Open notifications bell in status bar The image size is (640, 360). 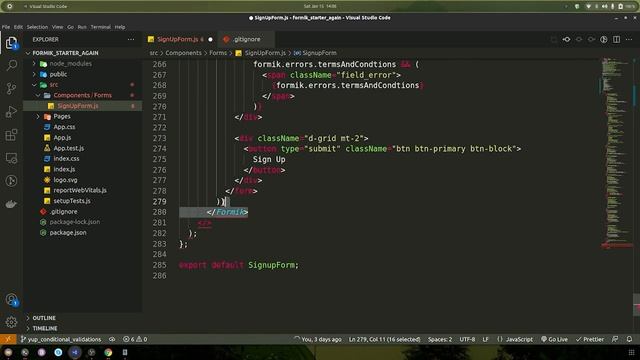(629, 339)
